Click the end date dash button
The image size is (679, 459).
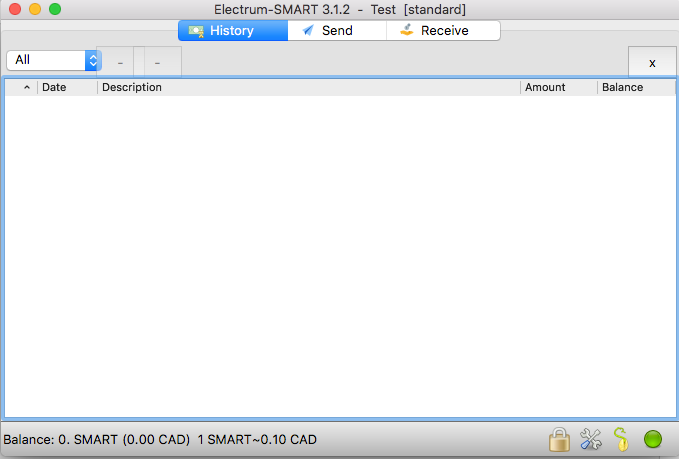[x=158, y=62]
